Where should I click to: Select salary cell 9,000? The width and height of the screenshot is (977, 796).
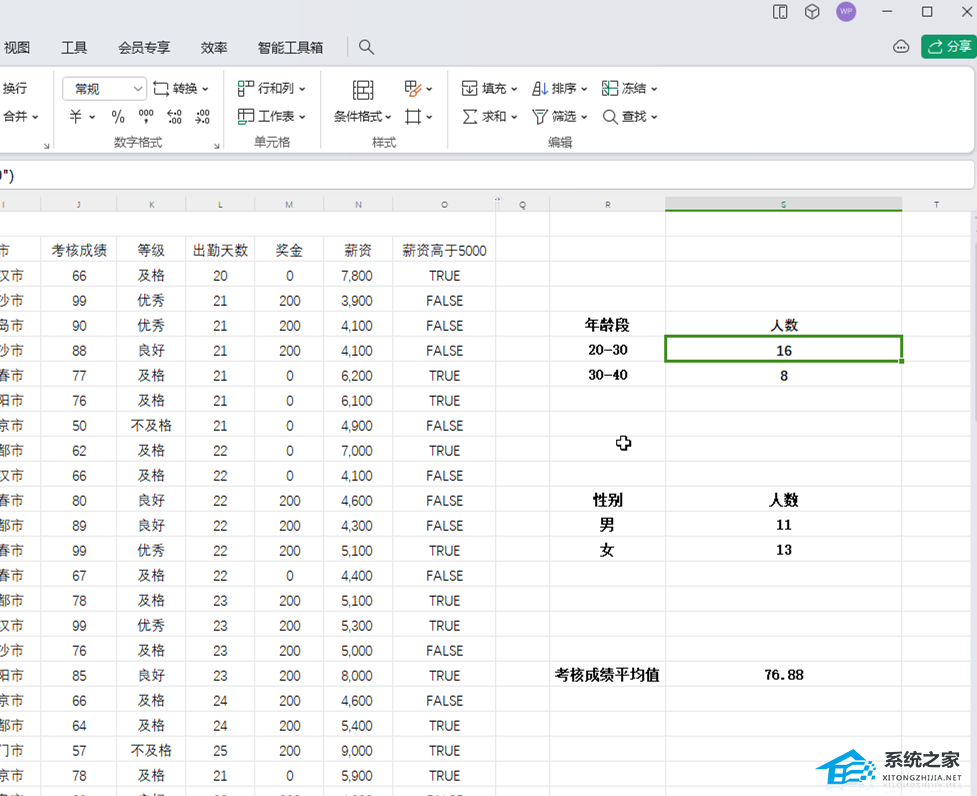(358, 751)
